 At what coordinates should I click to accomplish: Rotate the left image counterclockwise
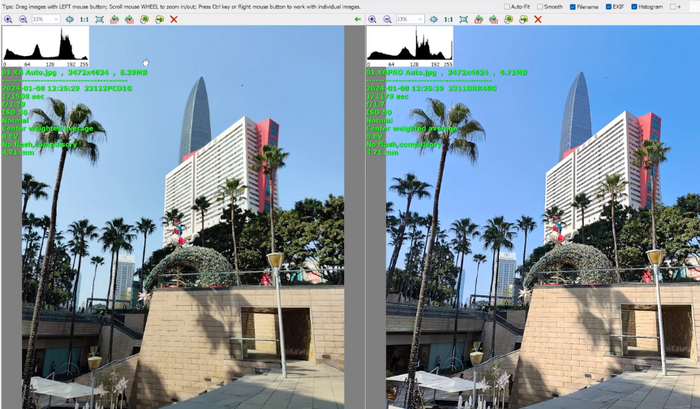(115, 19)
